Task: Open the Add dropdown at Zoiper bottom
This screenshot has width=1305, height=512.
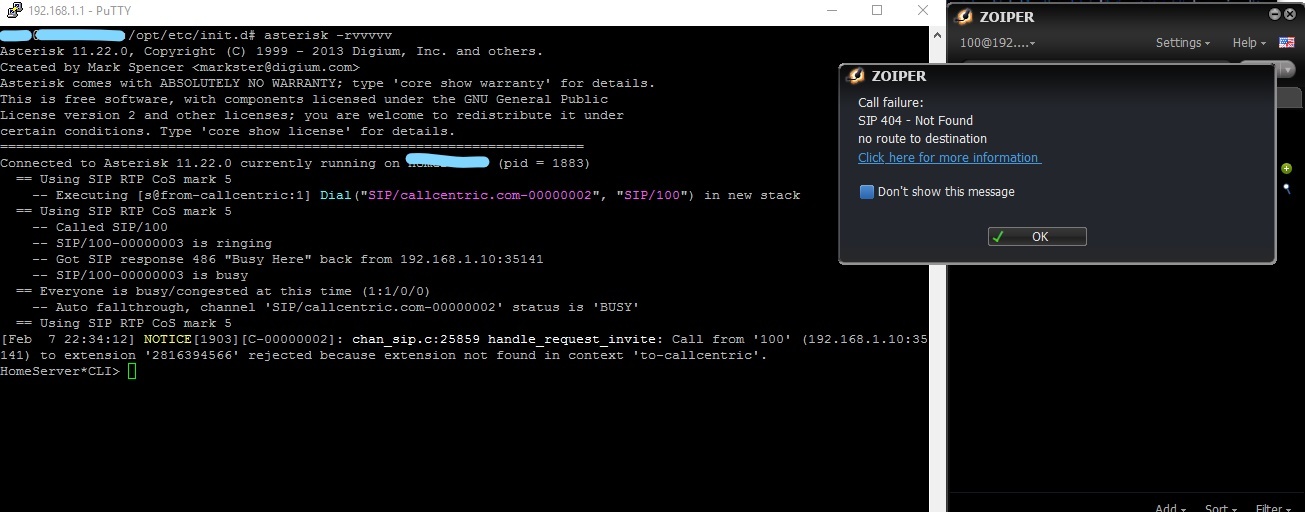Action: pos(1170,508)
